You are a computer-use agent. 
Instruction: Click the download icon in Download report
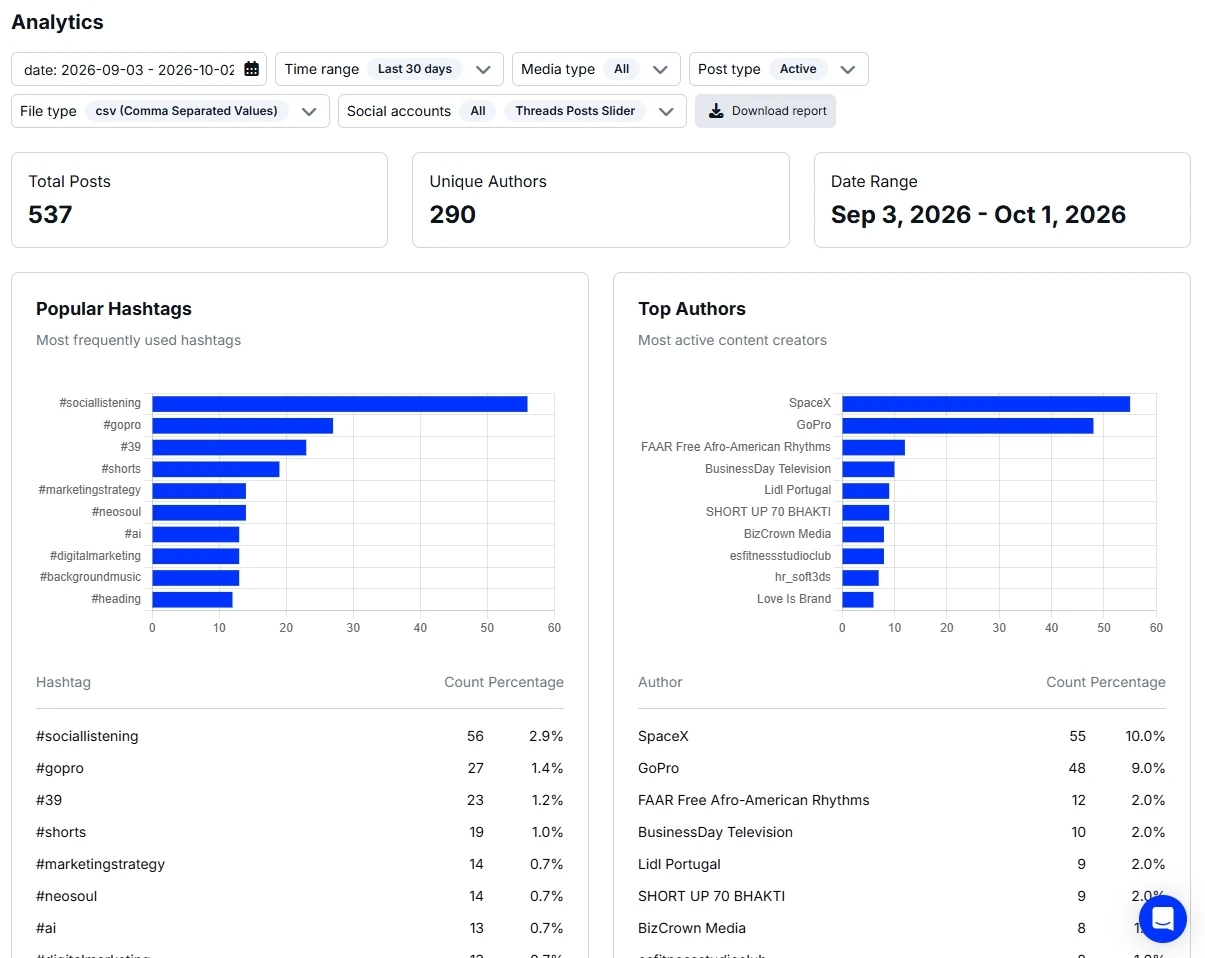point(716,111)
